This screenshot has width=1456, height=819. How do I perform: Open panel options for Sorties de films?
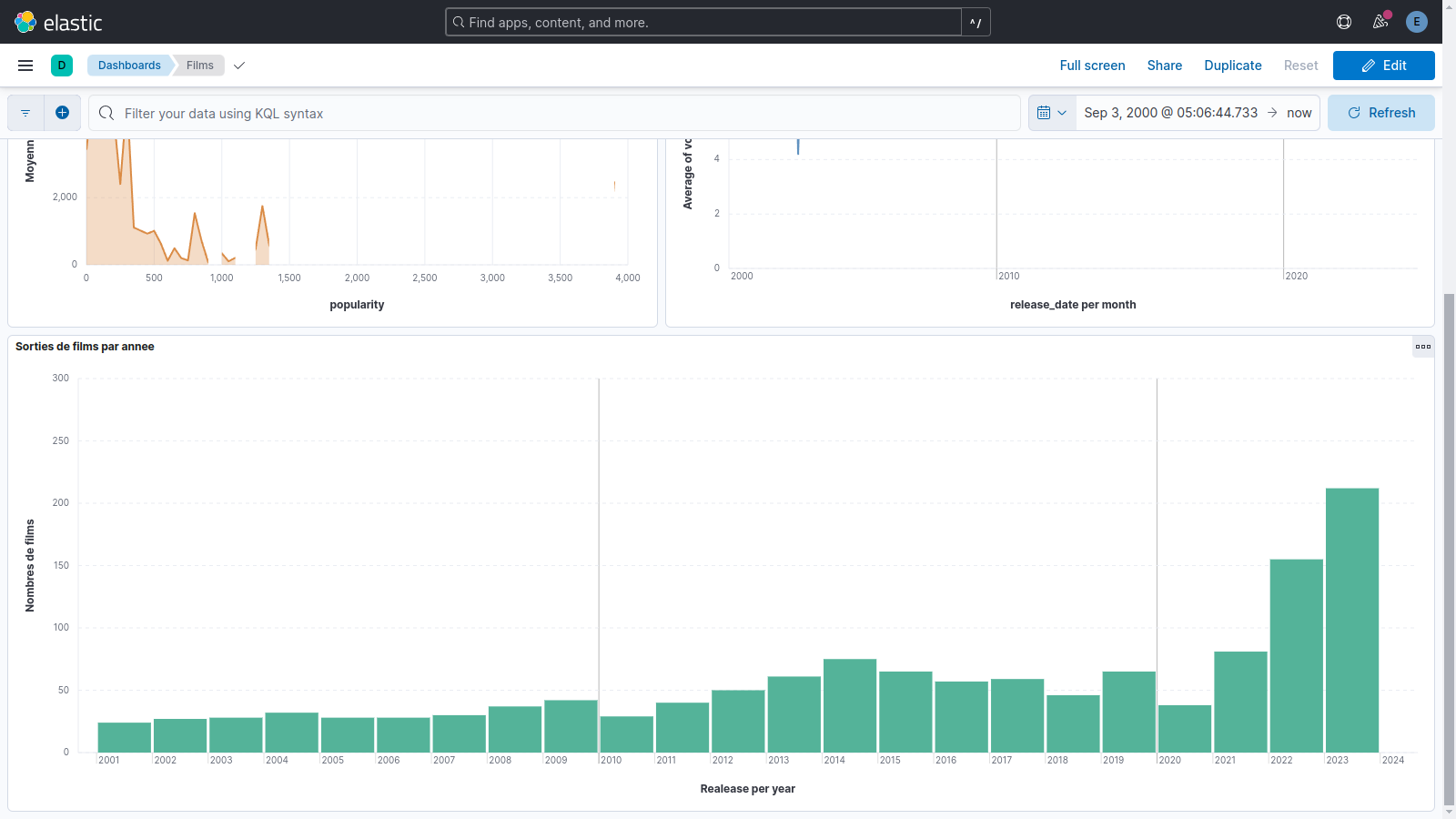click(x=1423, y=347)
